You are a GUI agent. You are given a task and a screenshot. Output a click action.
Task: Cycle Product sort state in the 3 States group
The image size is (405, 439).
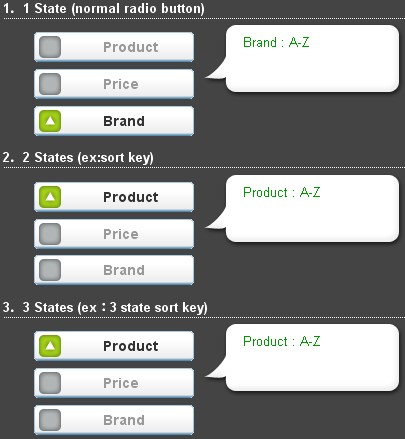[x=114, y=346]
